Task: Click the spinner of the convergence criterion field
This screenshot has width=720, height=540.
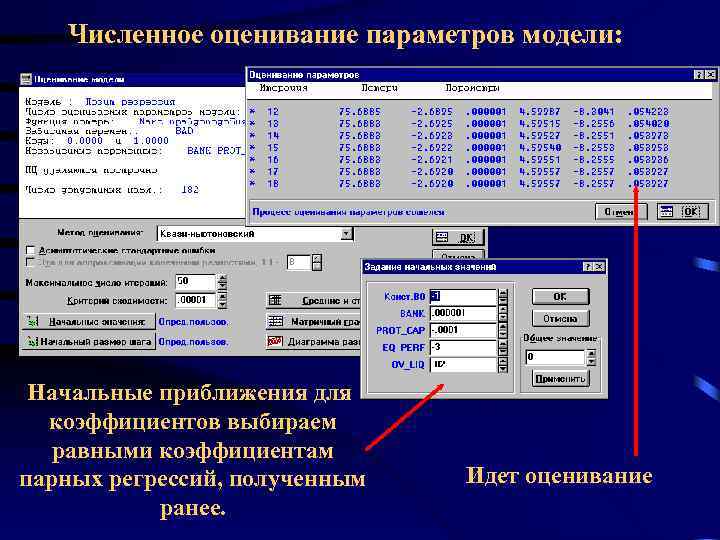Action: [222, 301]
